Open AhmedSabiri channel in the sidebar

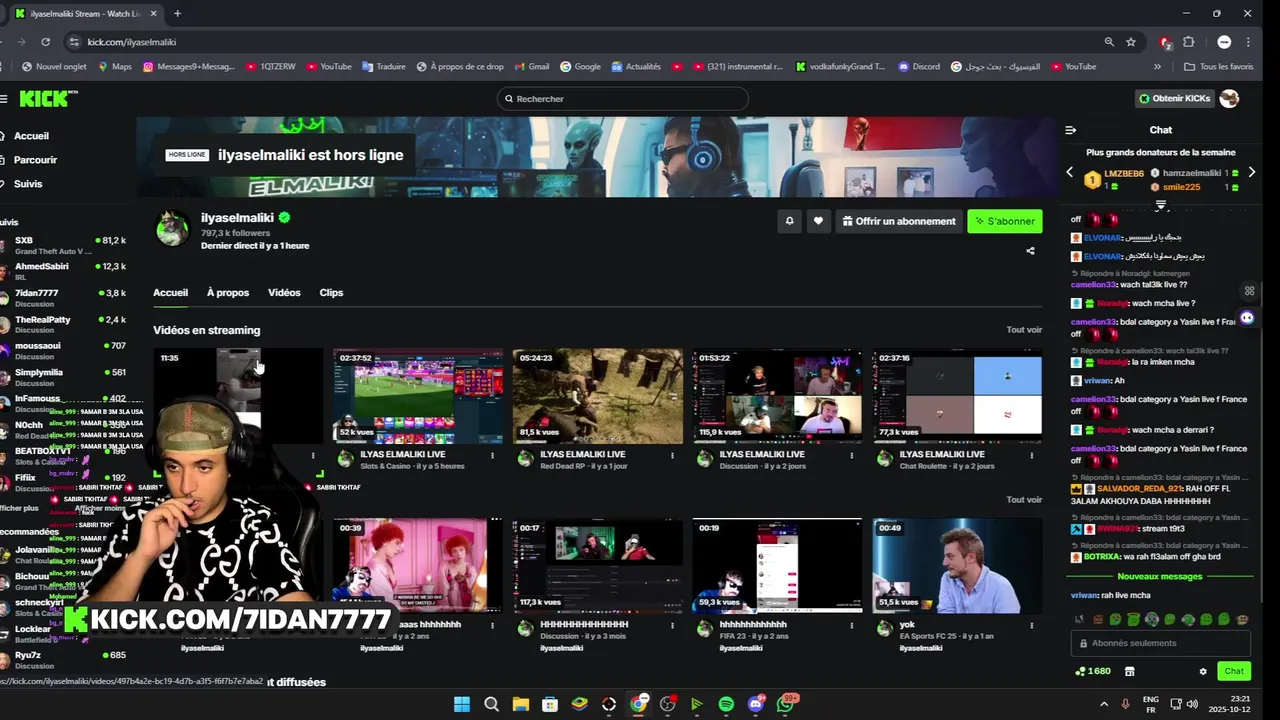(65, 271)
